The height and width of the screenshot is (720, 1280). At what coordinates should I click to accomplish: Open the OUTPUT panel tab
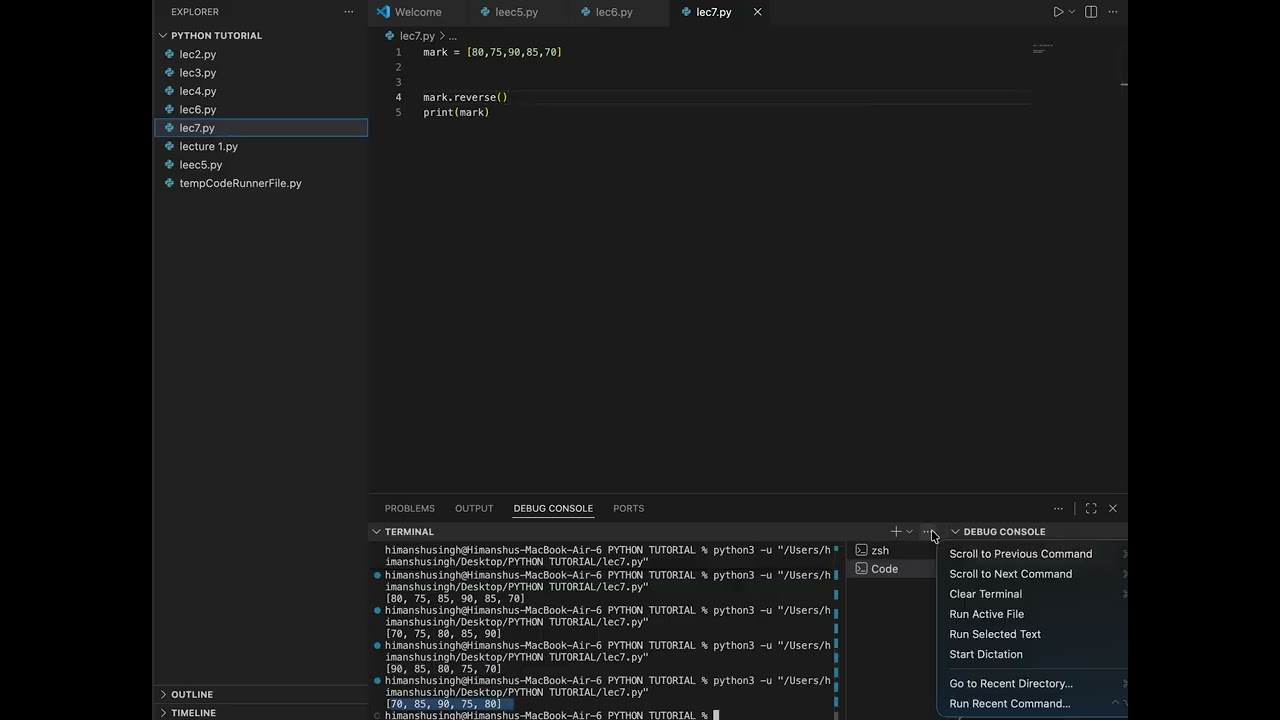pos(474,508)
